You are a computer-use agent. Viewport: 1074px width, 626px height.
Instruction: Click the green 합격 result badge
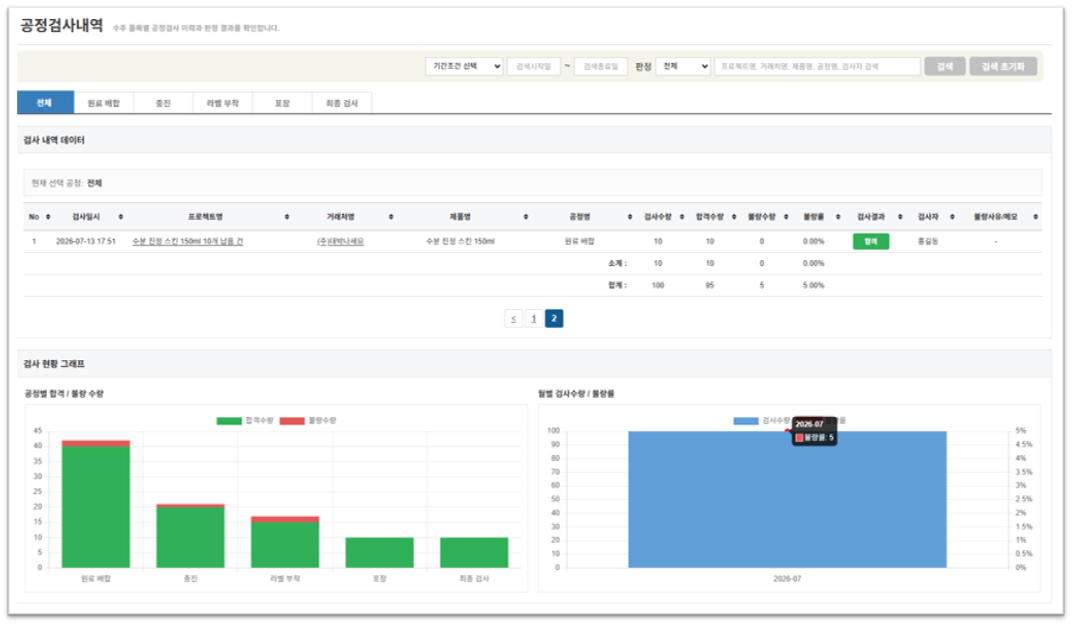(871, 242)
